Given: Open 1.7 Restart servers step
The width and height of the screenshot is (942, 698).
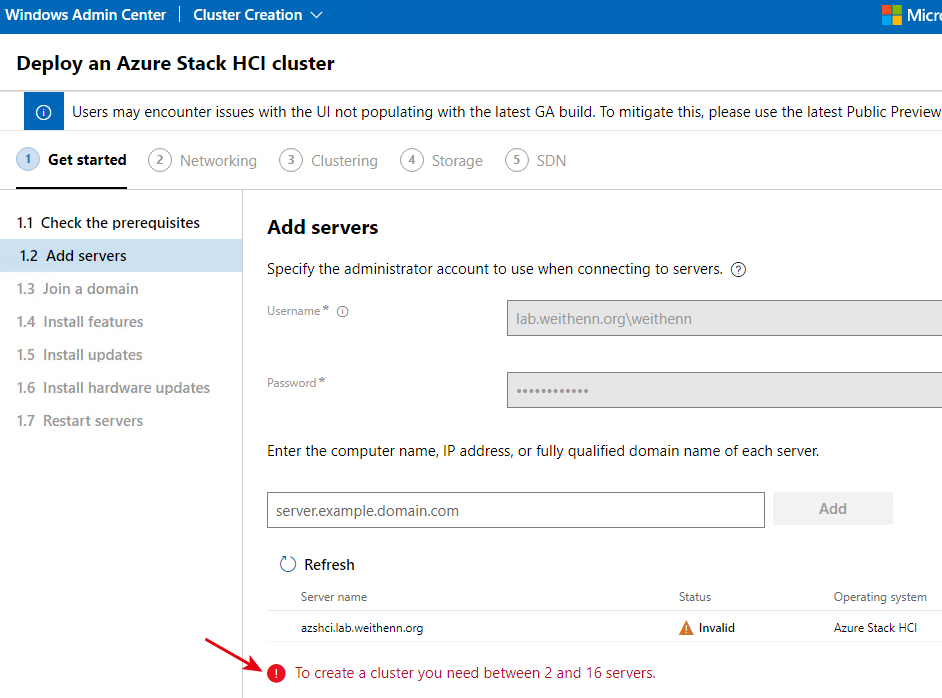Looking at the screenshot, I should [121, 421].
